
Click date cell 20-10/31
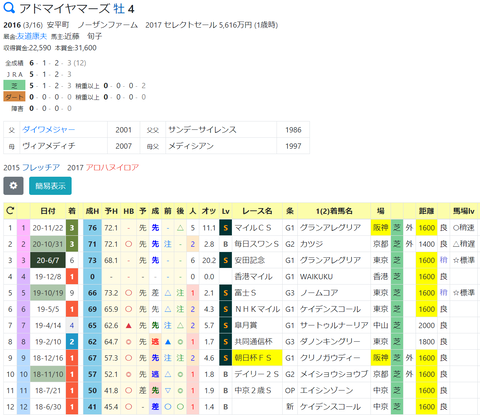[48, 244]
